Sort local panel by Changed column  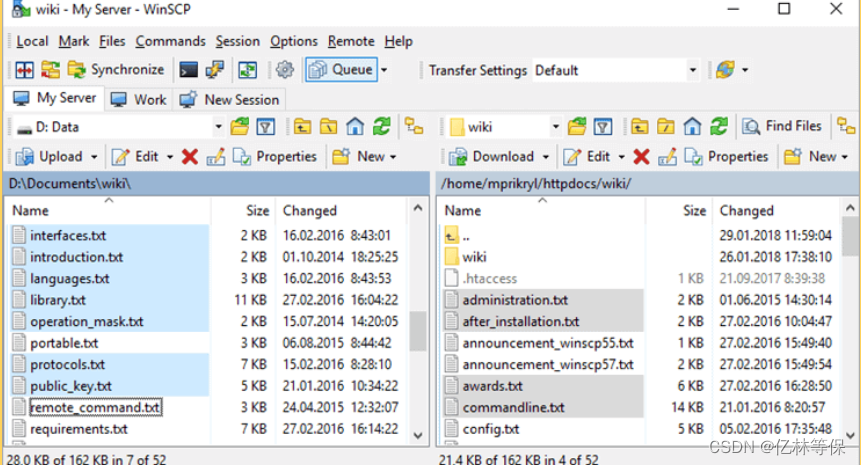[340, 211]
